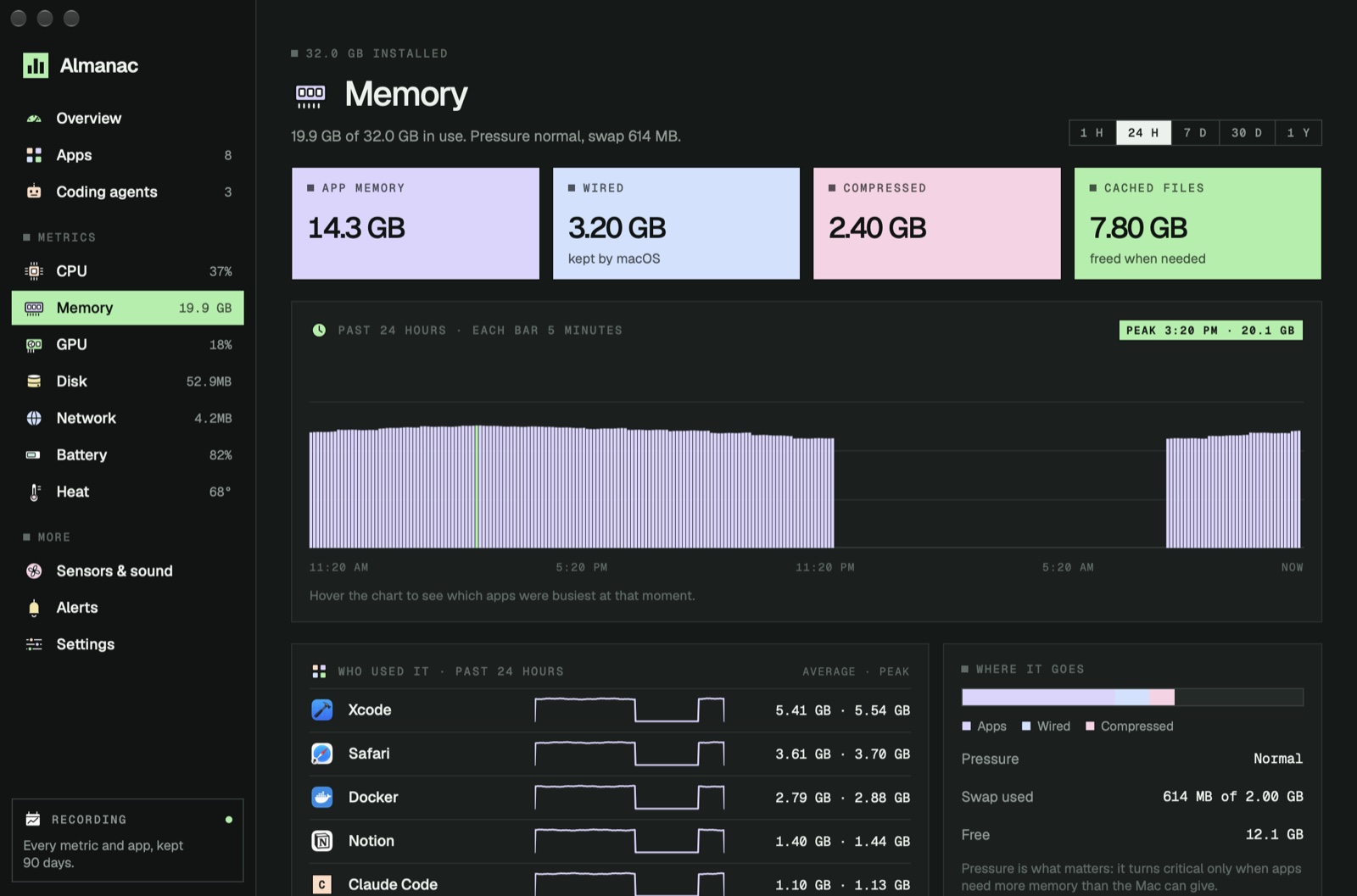
Task: Click the Network globe icon
Action: [34, 418]
